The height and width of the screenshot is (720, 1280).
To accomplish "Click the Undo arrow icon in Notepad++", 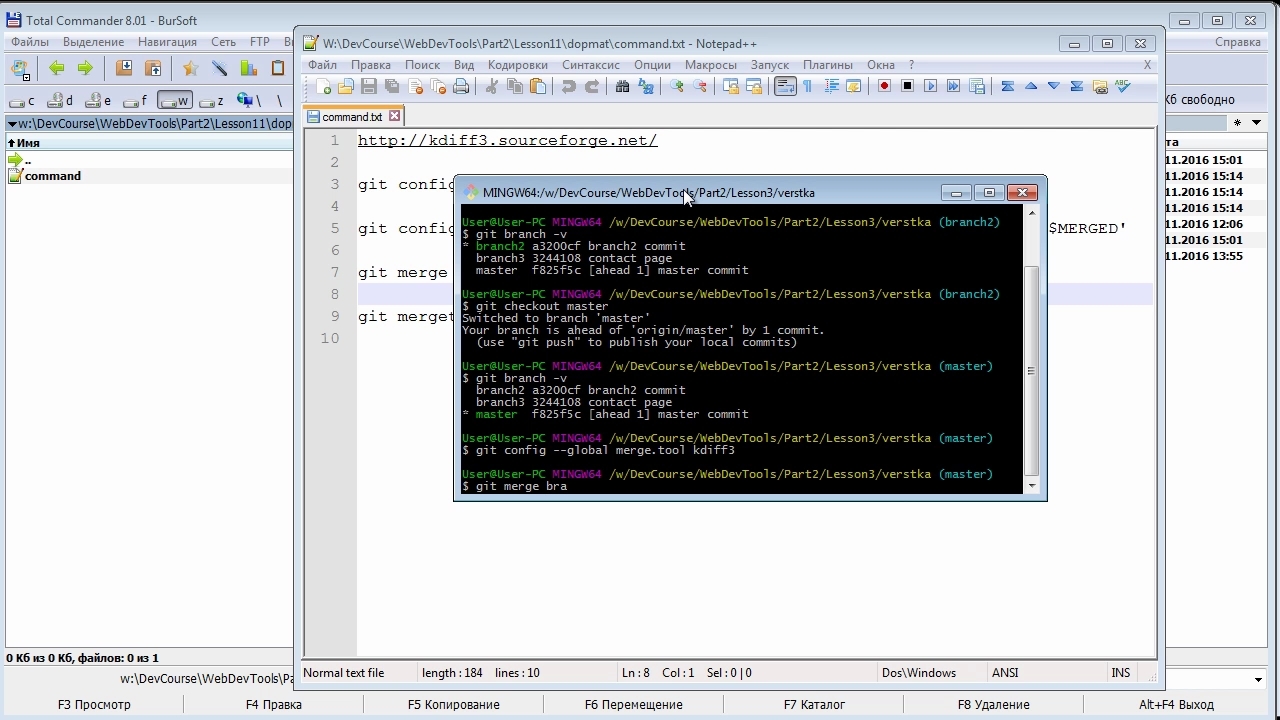I will coord(568,87).
